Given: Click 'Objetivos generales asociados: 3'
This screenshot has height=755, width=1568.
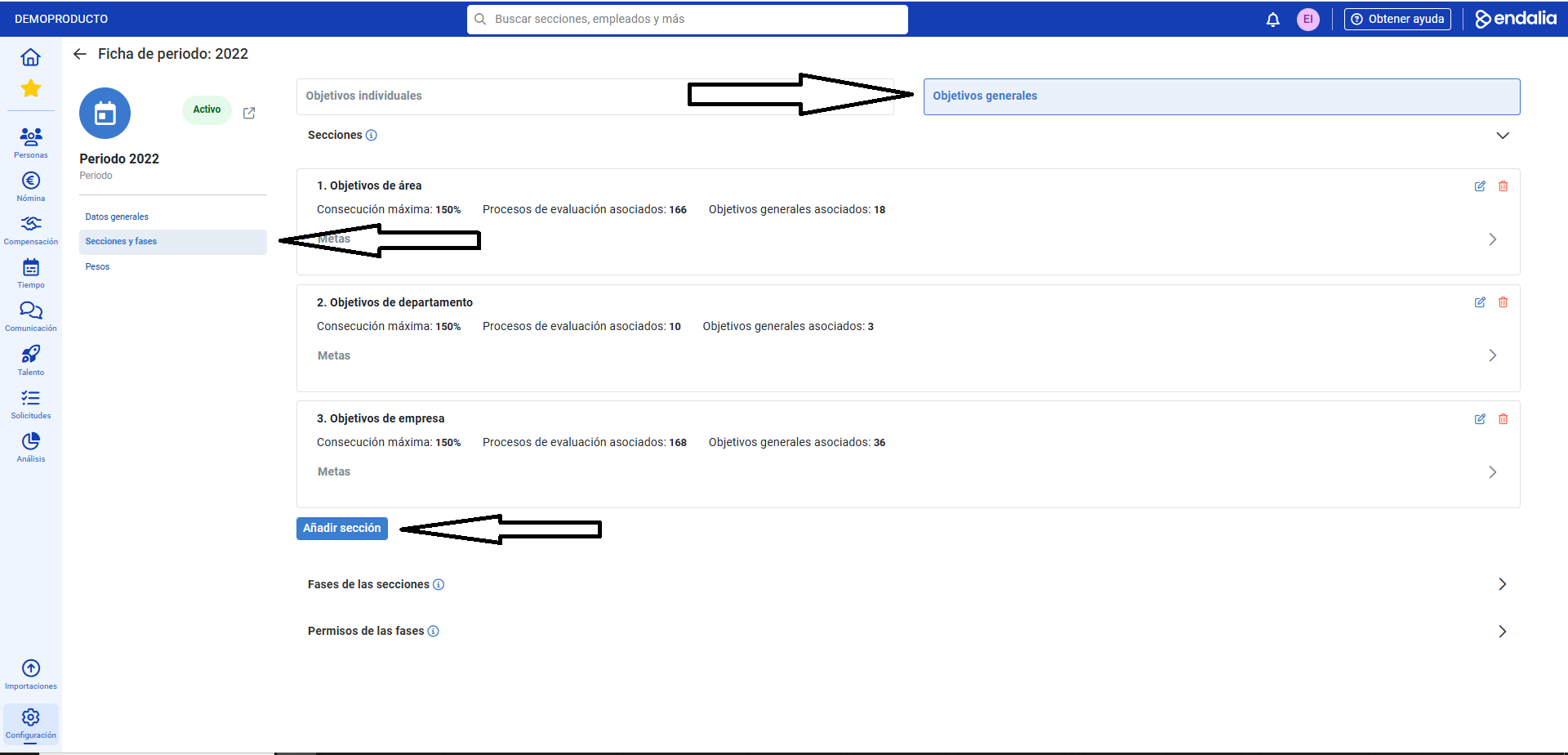Looking at the screenshot, I should point(788,327).
